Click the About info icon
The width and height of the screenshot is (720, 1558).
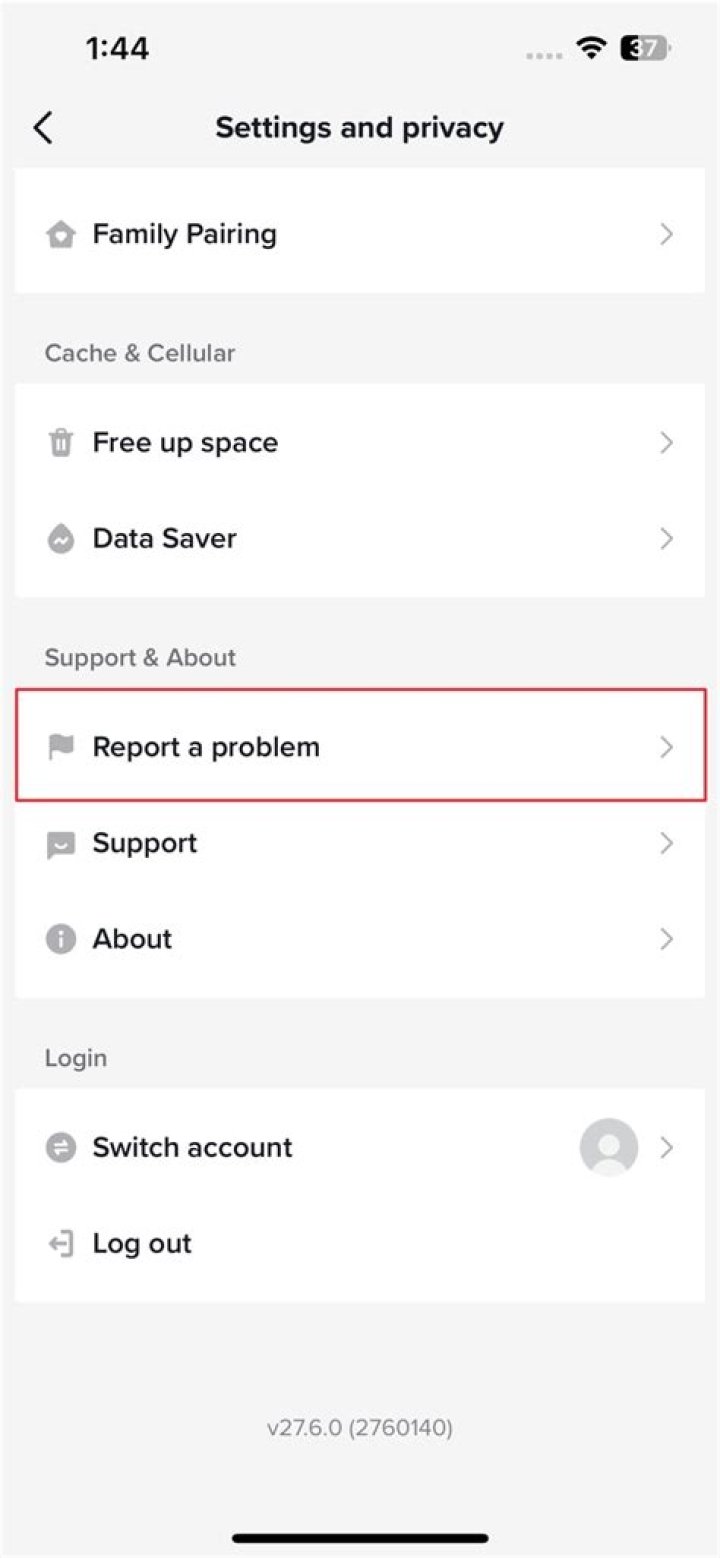(62, 939)
